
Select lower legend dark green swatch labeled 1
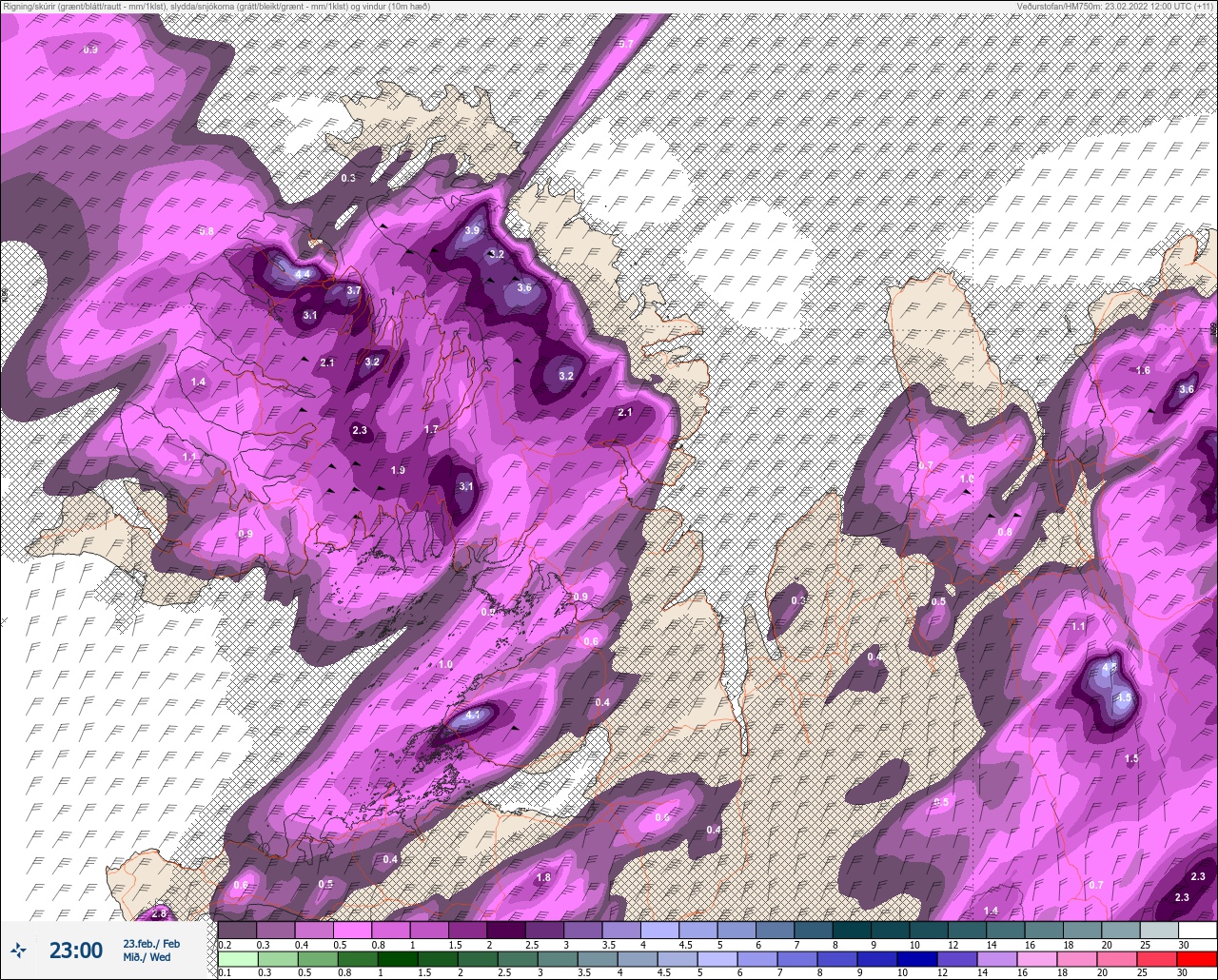pyautogui.click(x=398, y=959)
